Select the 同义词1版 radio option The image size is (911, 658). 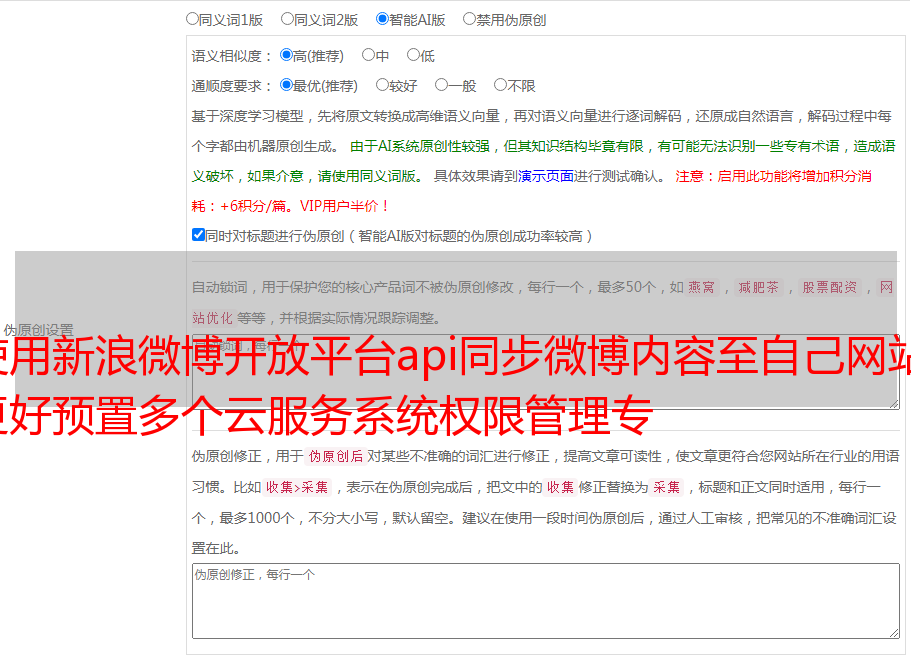[x=192, y=19]
